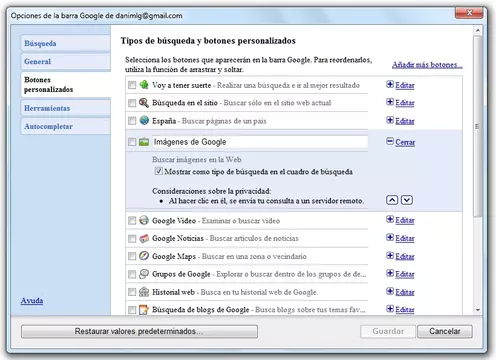Expand Editar for Google Noticias
The image size is (496, 360).
click(x=400, y=238)
